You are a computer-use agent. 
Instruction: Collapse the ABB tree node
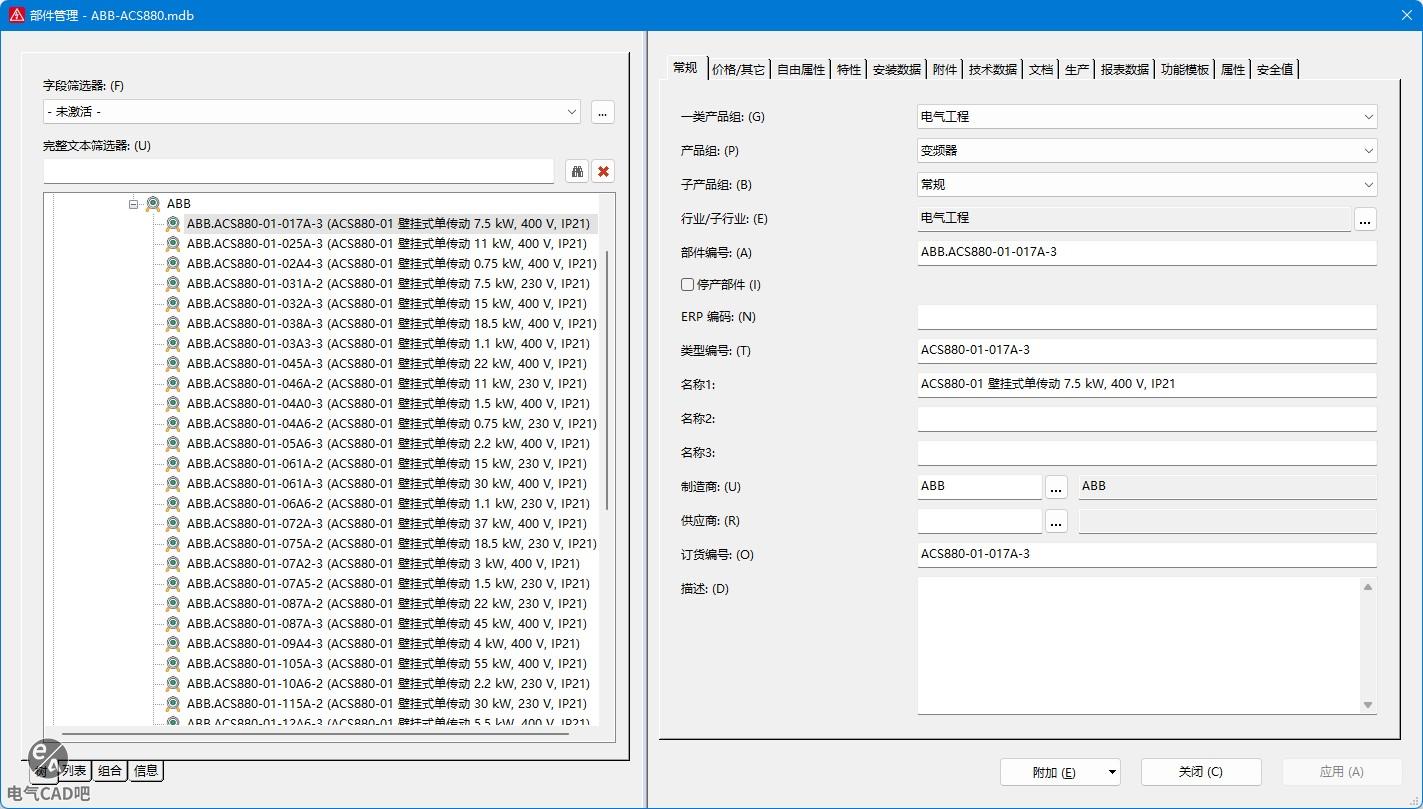(x=133, y=204)
